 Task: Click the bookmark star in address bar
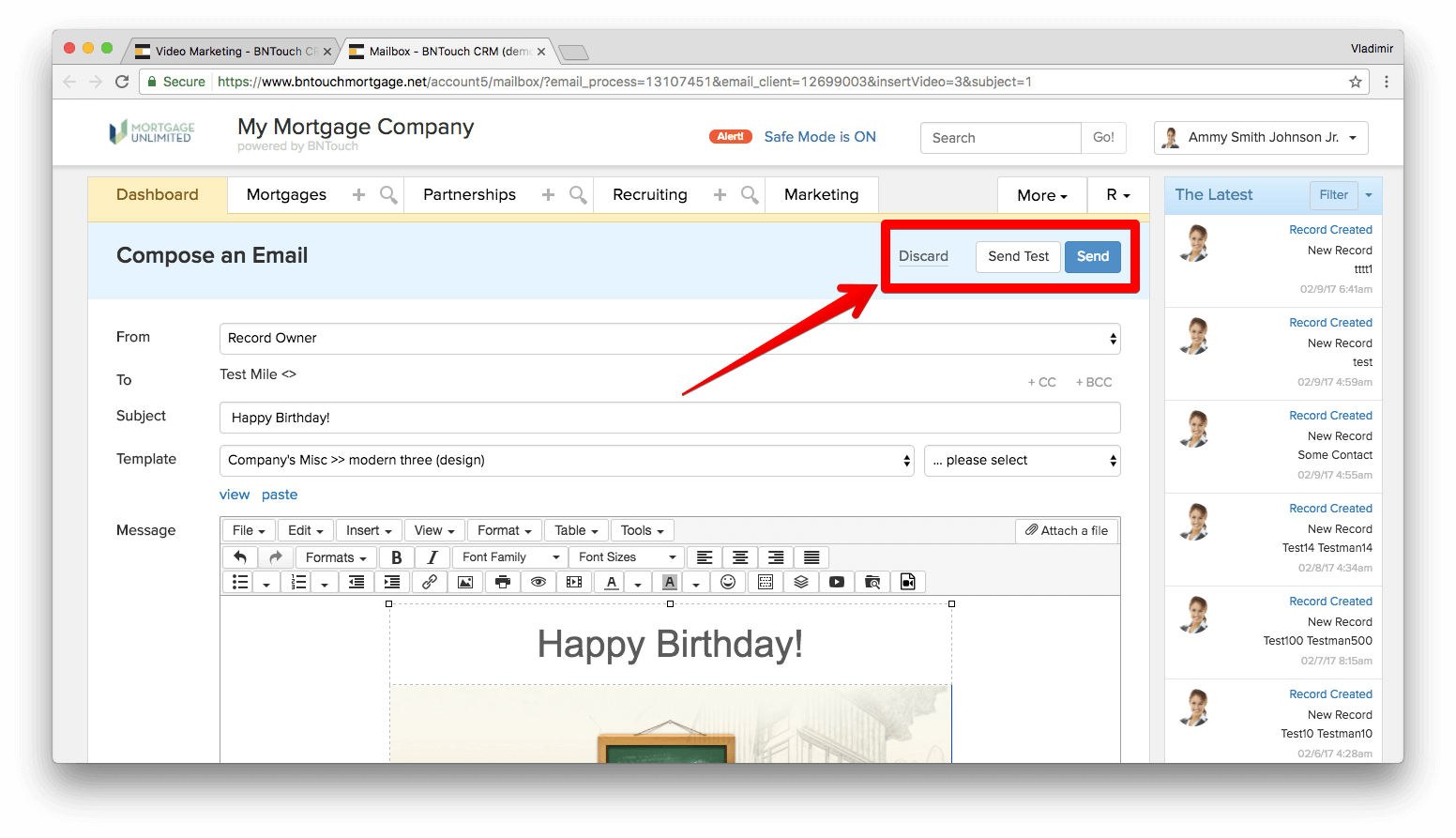1356,82
